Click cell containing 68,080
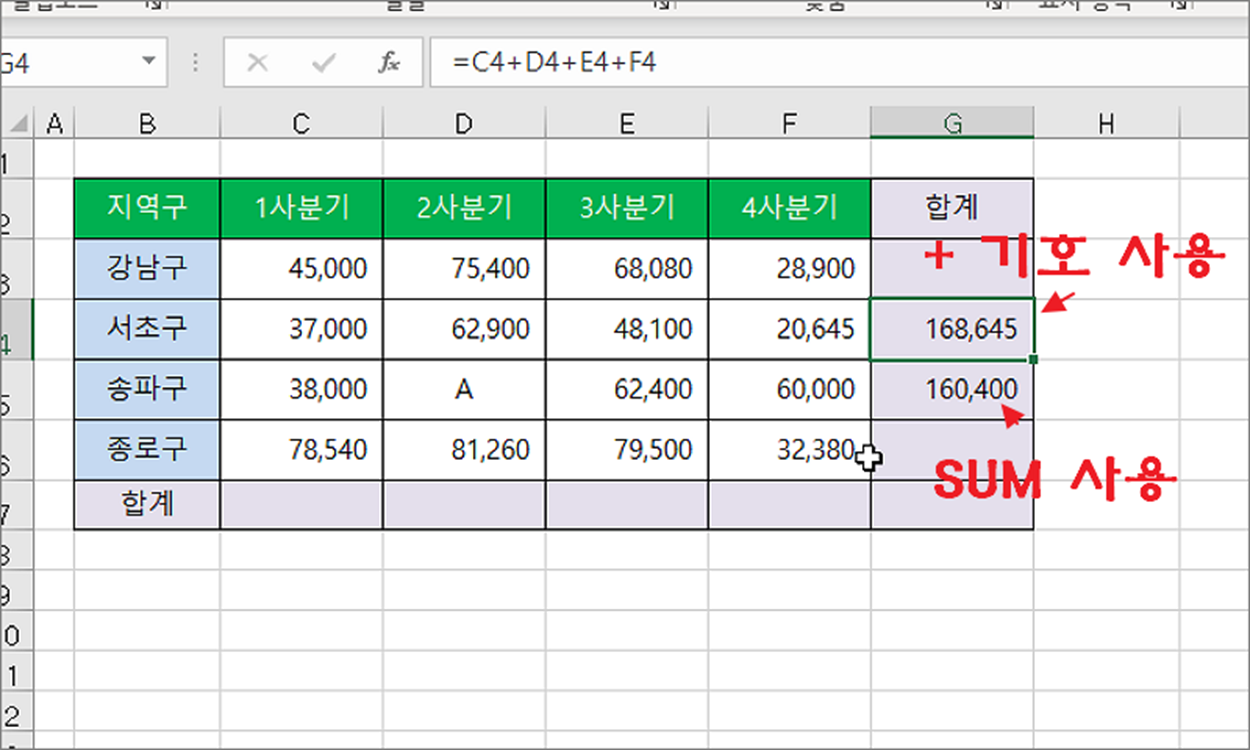1250x750 pixels. (627, 268)
